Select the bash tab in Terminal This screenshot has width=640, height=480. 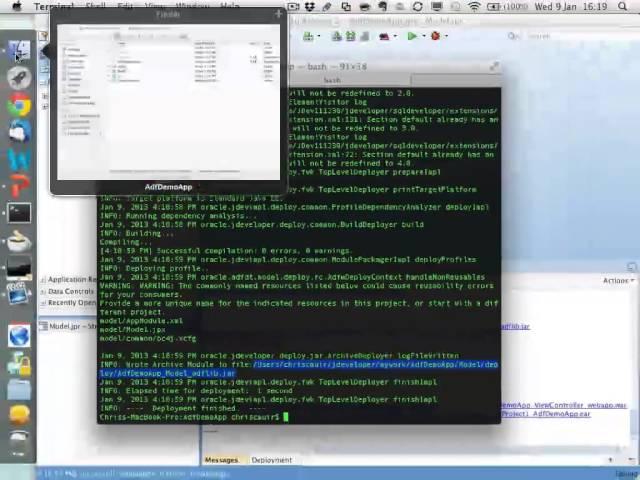pyautogui.click(x=332, y=80)
